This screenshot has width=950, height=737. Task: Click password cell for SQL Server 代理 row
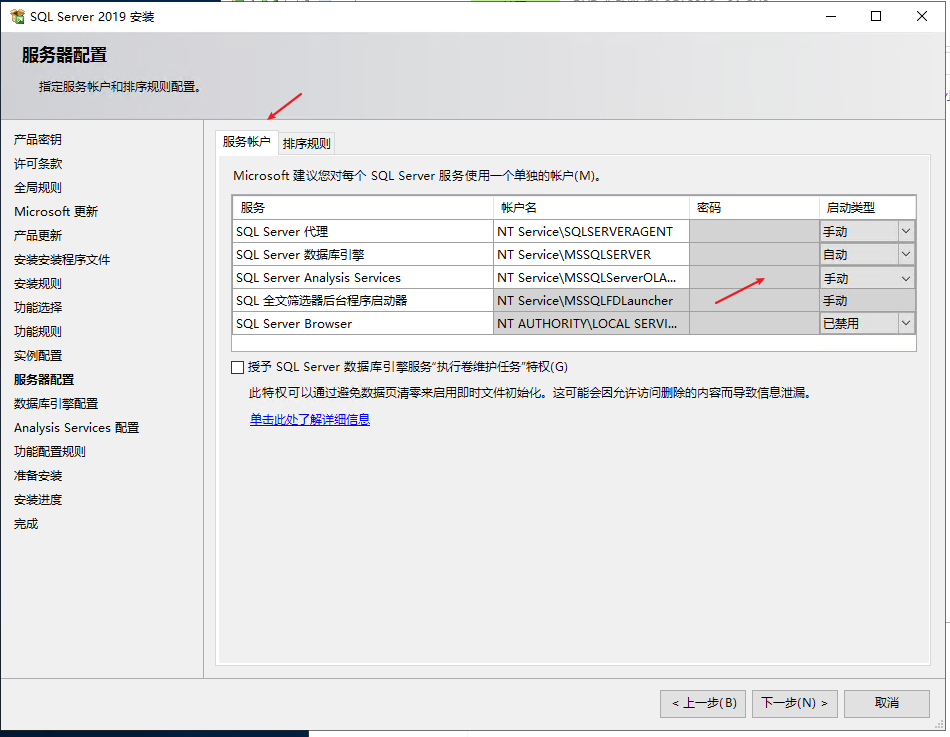click(754, 232)
